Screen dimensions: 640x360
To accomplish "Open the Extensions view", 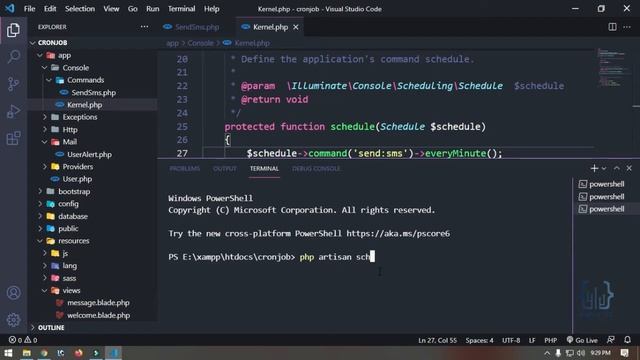I will point(13,138).
